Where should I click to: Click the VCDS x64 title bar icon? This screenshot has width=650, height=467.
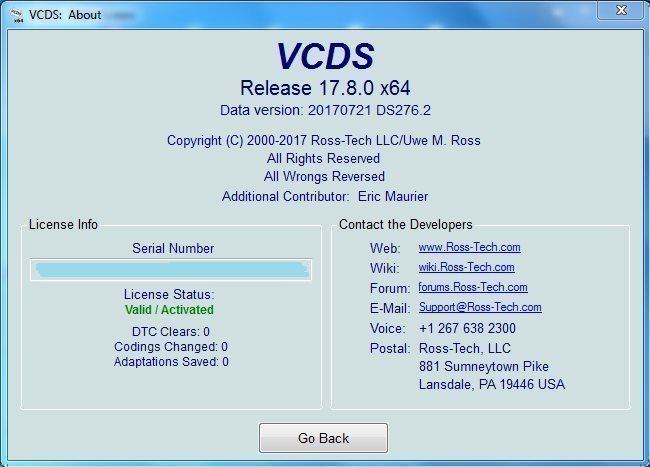pos(17,15)
